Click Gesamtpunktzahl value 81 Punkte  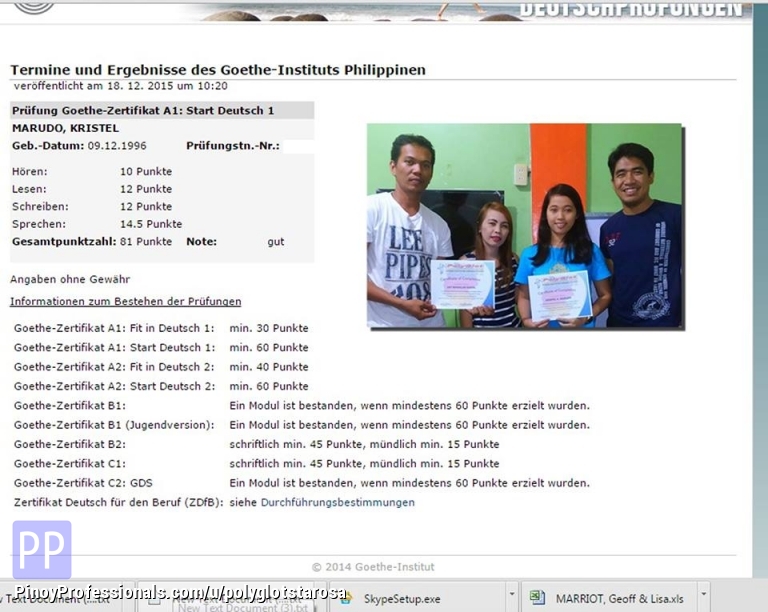146,242
